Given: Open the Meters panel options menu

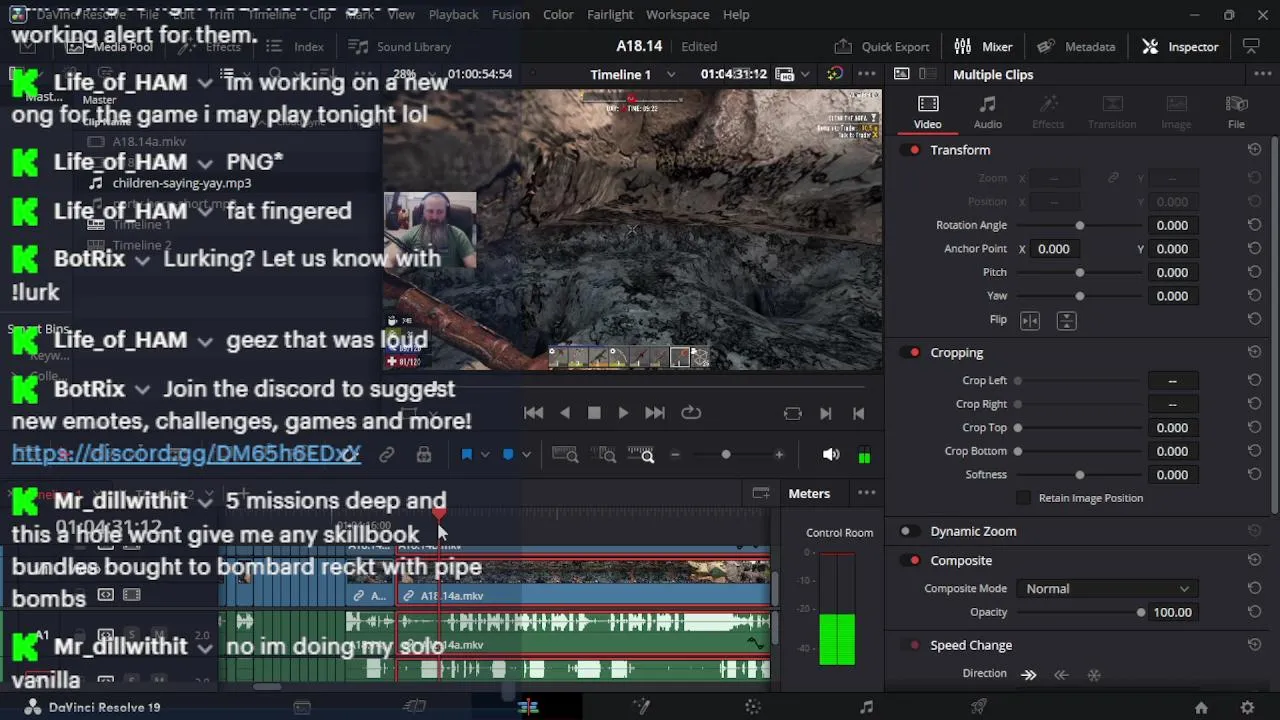Looking at the screenshot, I should [x=867, y=493].
